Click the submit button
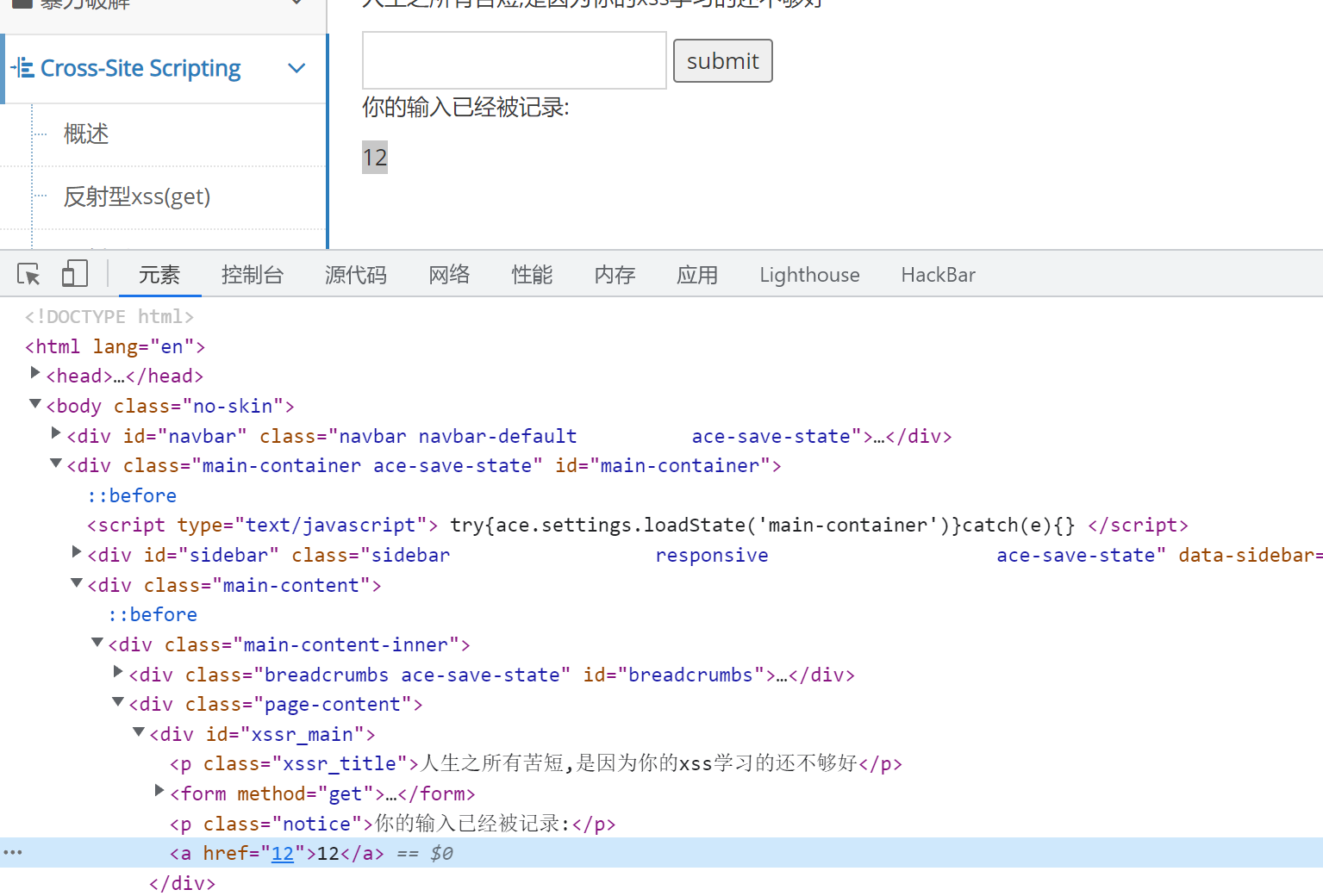Image resolution: width=1323 pixels, height=896 pixels. click(722, 61)
